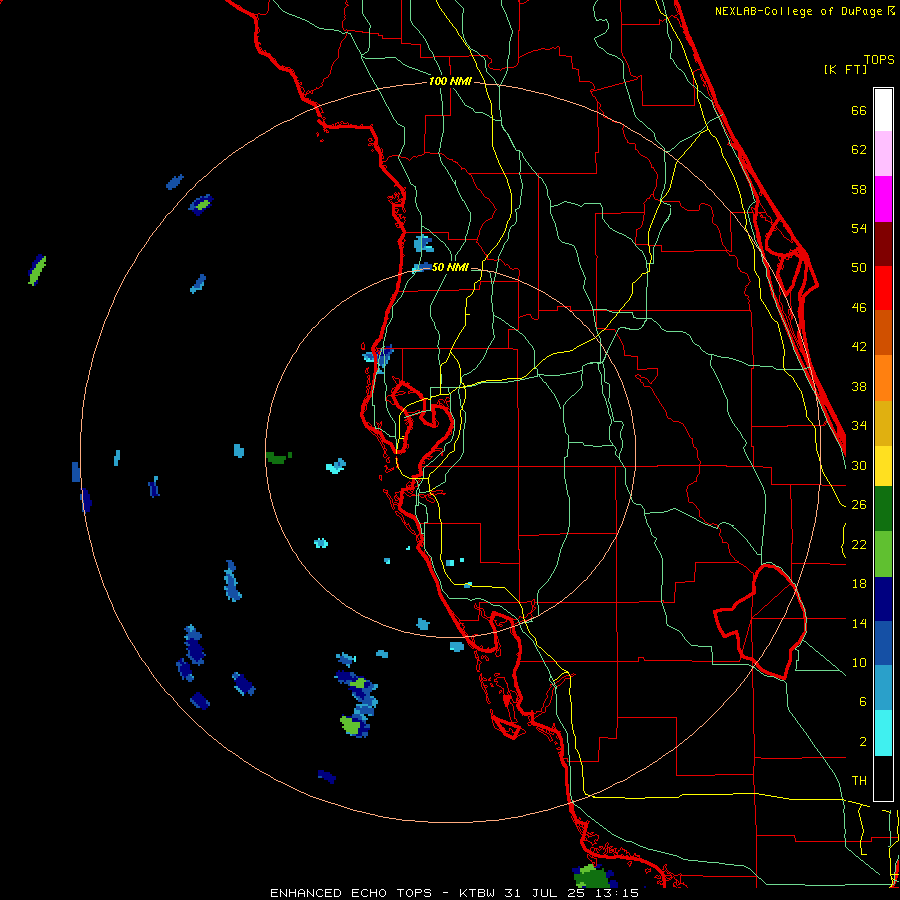
Task: Click the green echo at the bottom map edge
Action: click(x=593, y=876)
